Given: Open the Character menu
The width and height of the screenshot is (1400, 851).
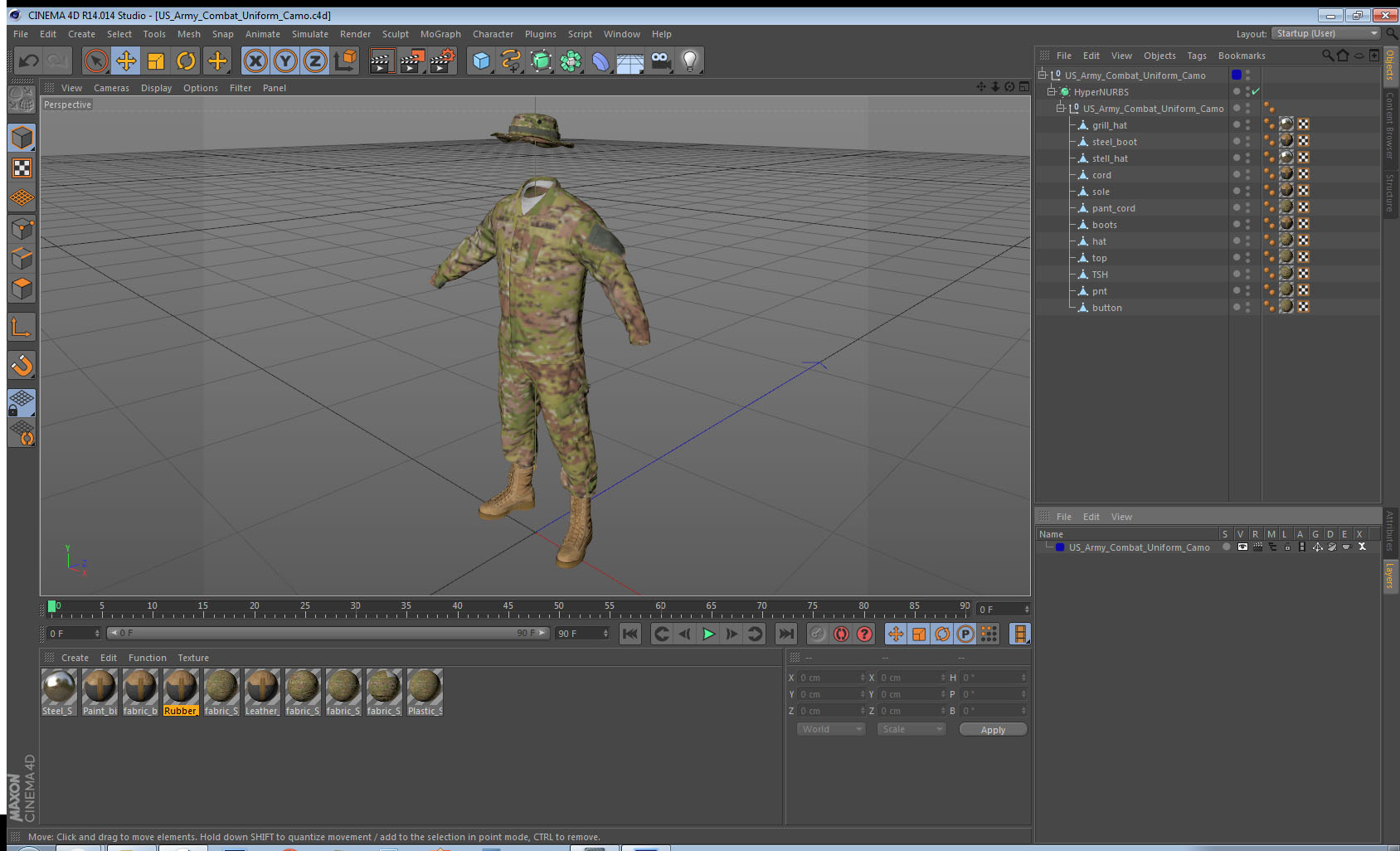Looking at the screenshot, I should click(x=493, y=34).
